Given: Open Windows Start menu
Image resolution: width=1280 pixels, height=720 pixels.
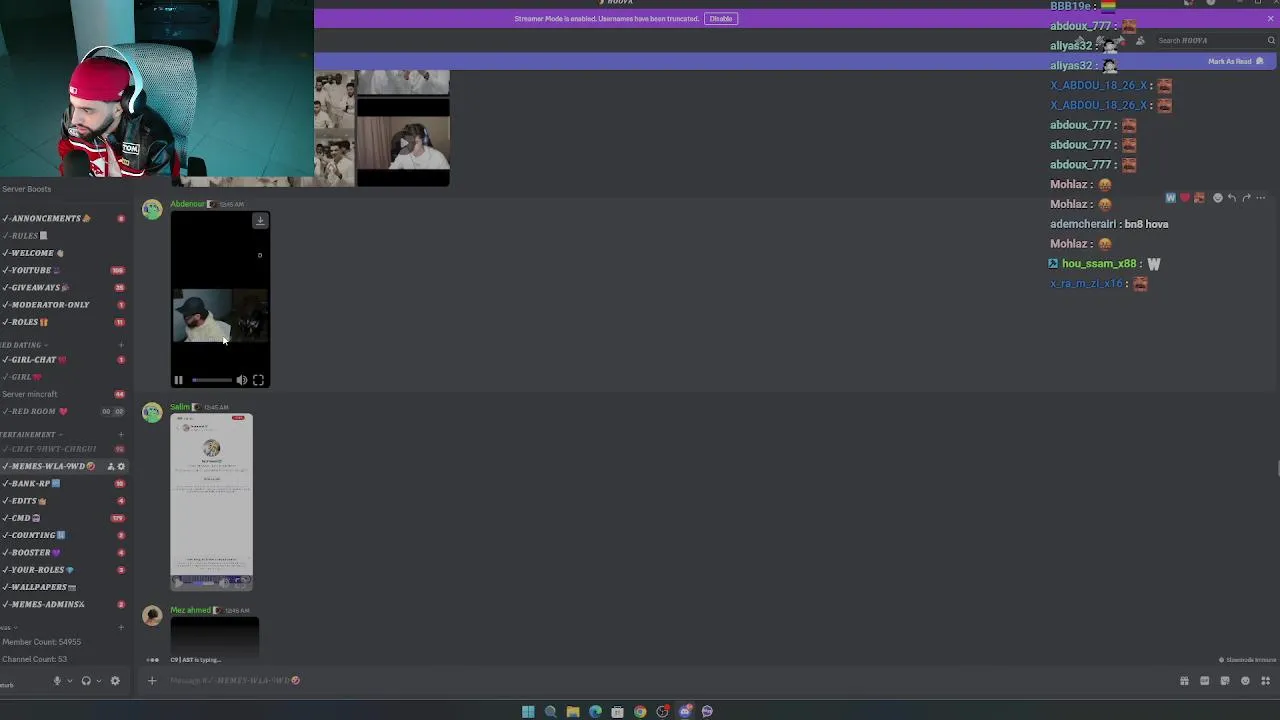Looking at the screenshot, I should click(x=528, y=712).
